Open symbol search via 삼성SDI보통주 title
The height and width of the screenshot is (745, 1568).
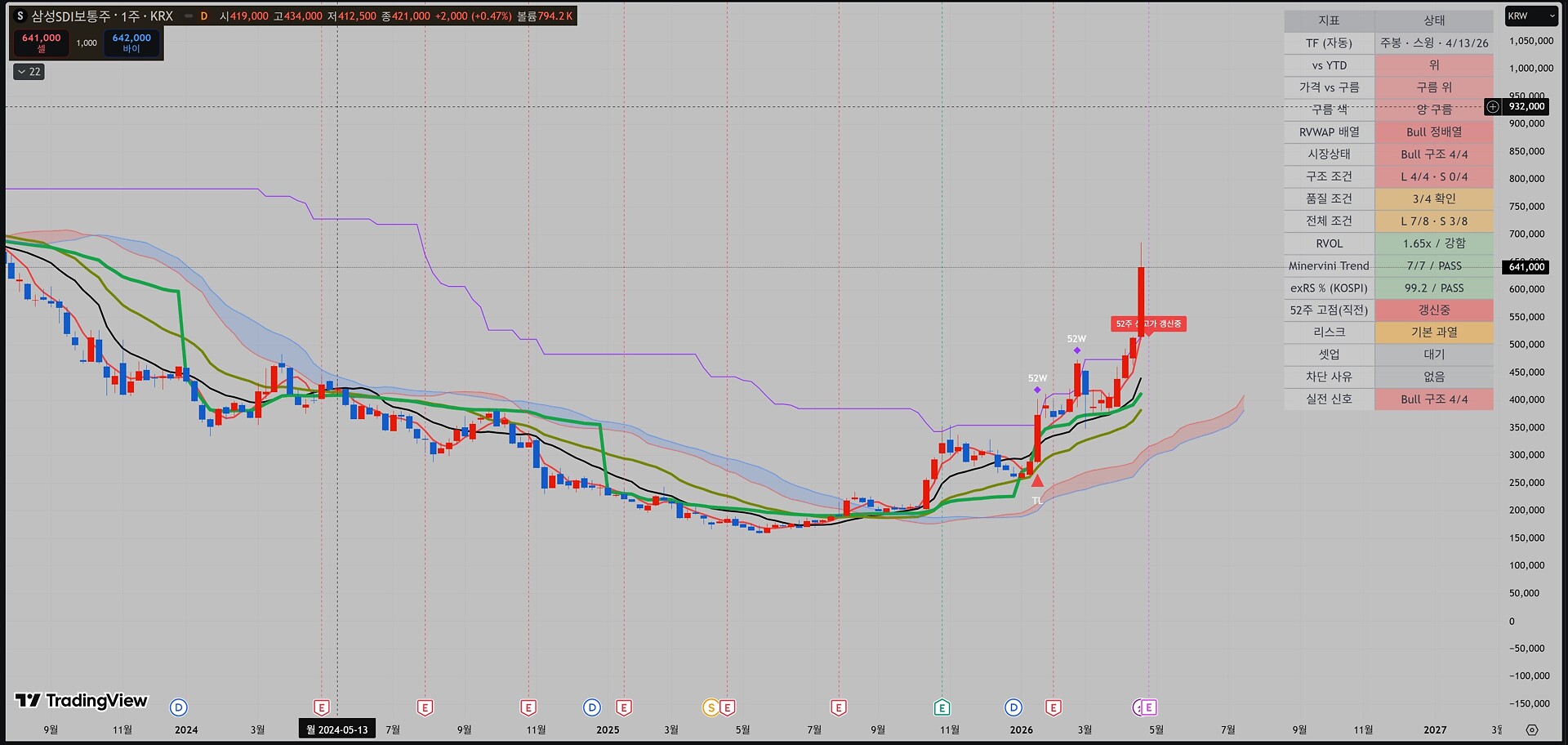[102, 16]
